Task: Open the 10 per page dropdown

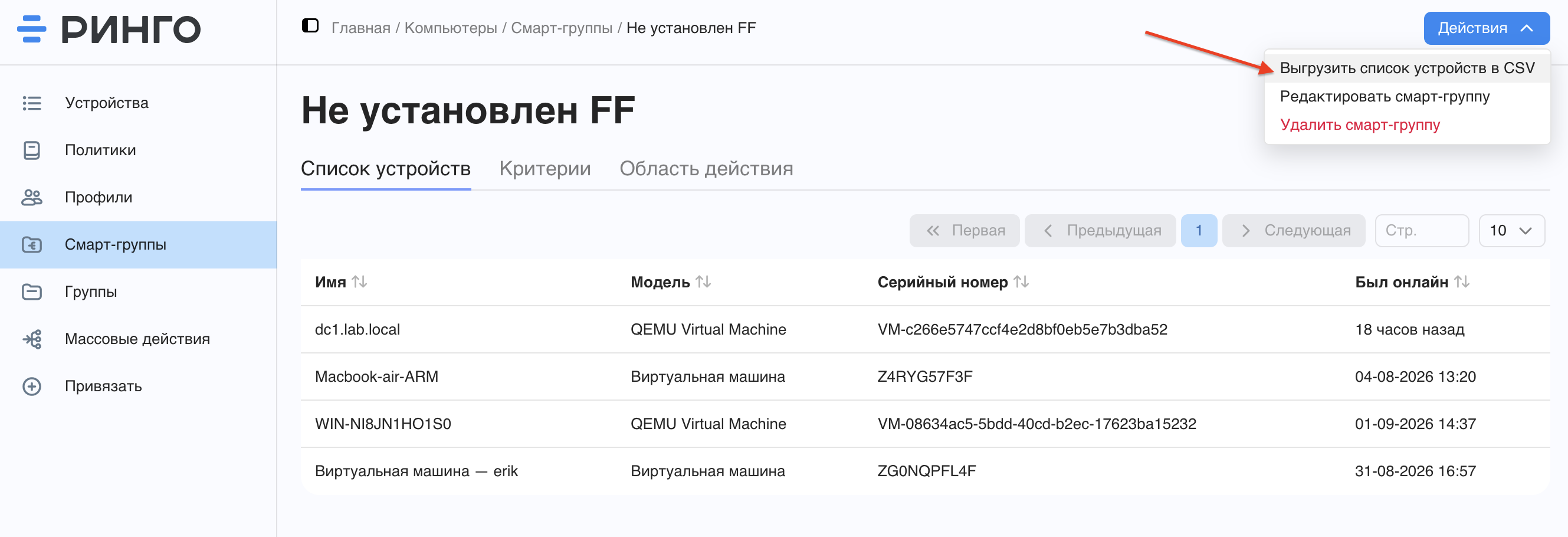Action: coord(1511,231)
